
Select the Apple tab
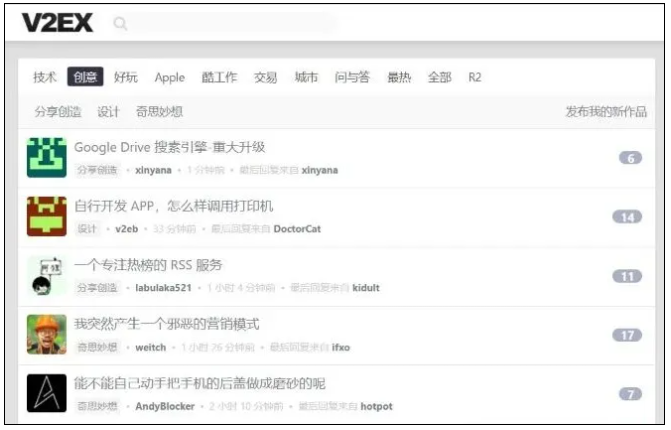(169, 77)
